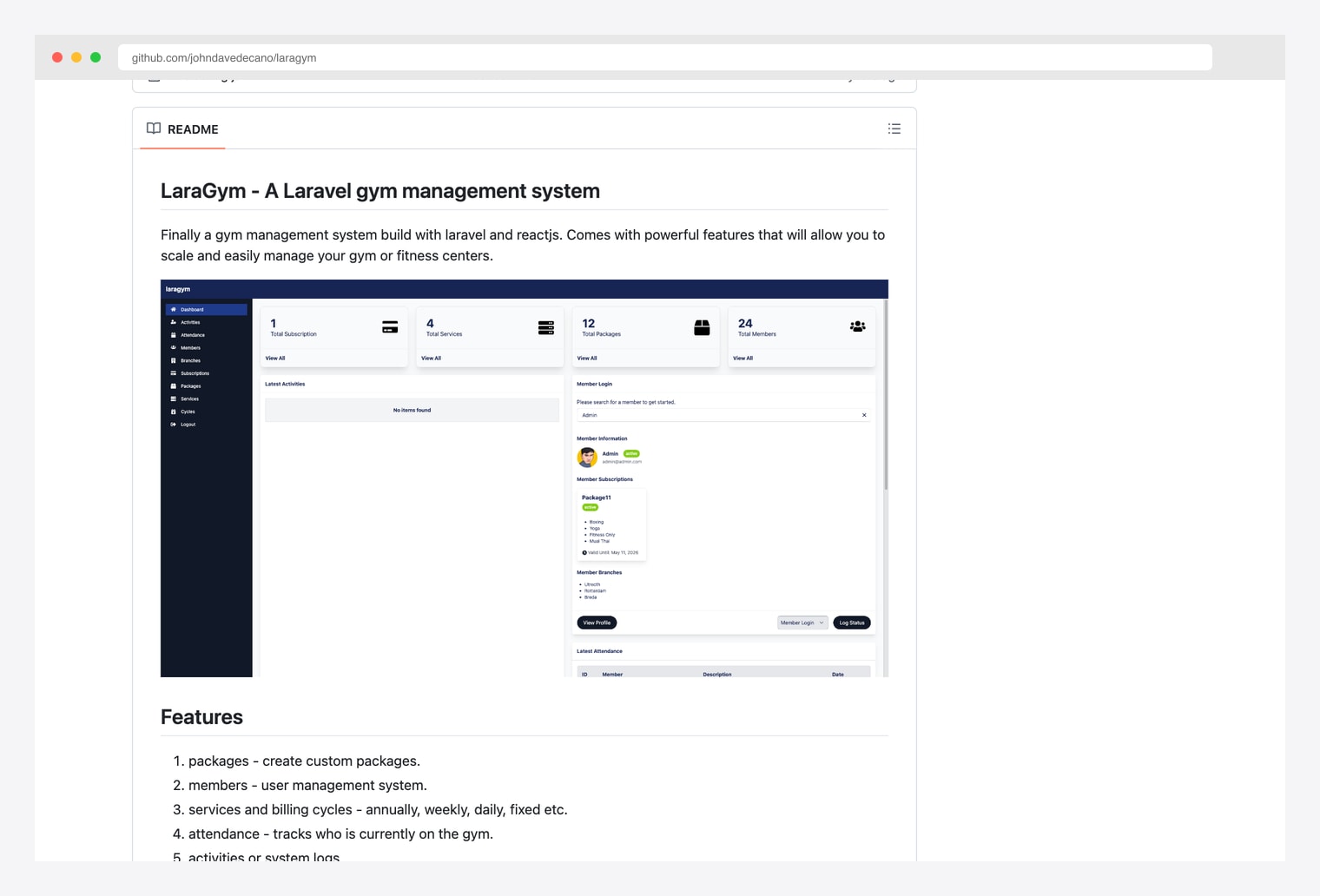Clear the member search with the X icon
This screenshot has width=1320, height=896.
pos(864,415)
